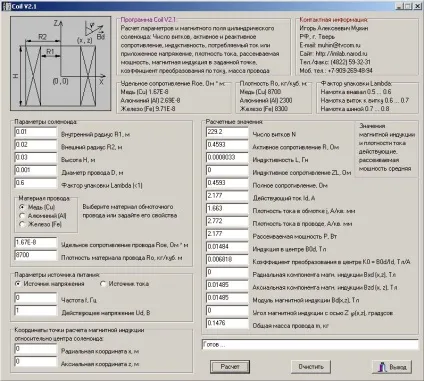Click Расчетные значения group label

pos(234,122)
